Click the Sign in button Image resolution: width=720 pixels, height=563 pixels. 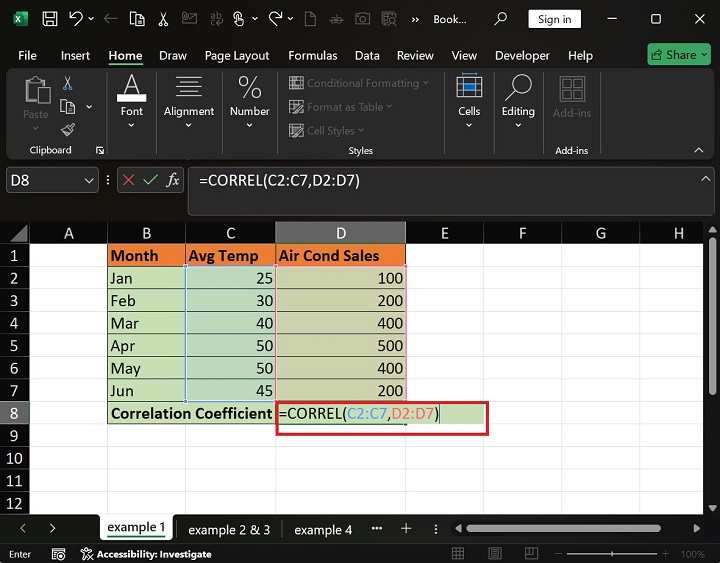(554, 19)
